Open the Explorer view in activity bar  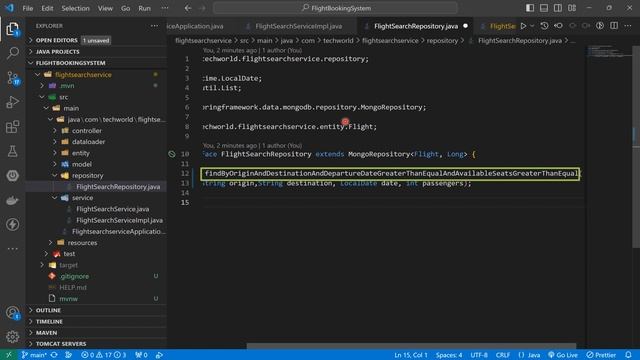(13, 29)
